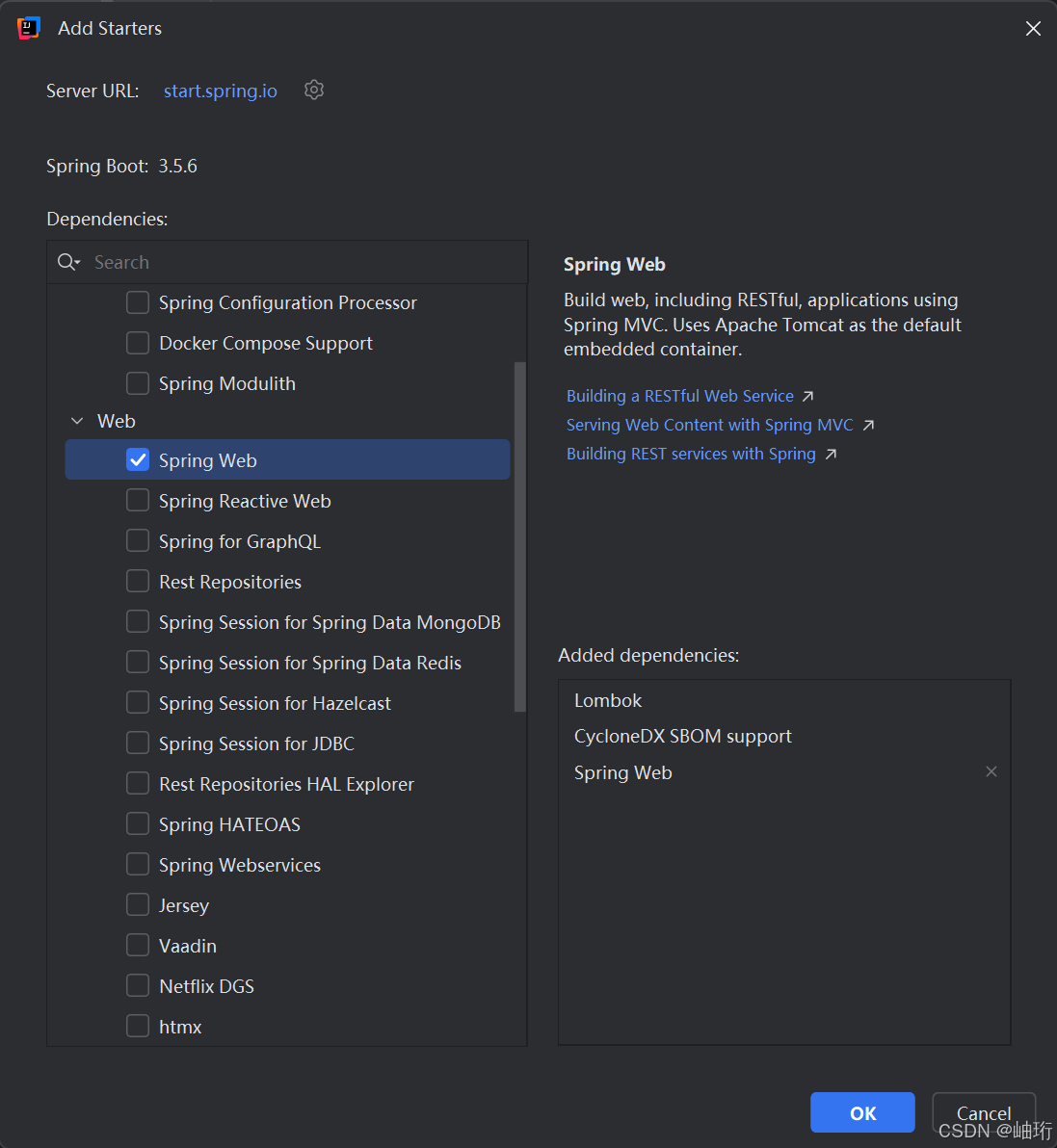Select the Spring Reactive Web row label

coord(245,502)
